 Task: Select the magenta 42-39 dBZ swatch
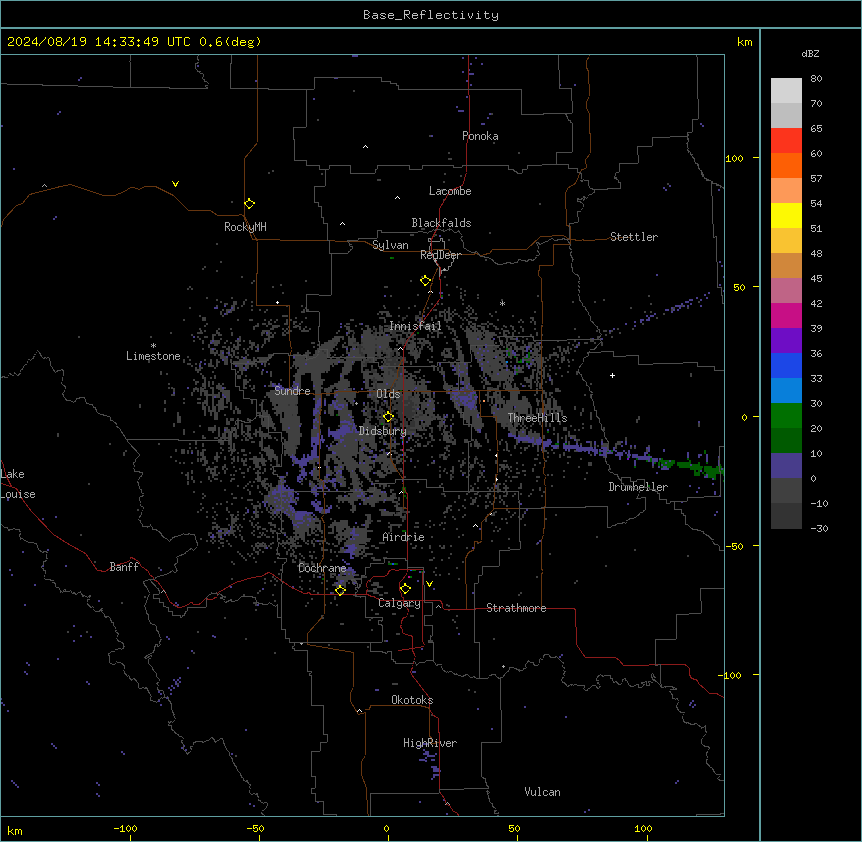point(786,315)
